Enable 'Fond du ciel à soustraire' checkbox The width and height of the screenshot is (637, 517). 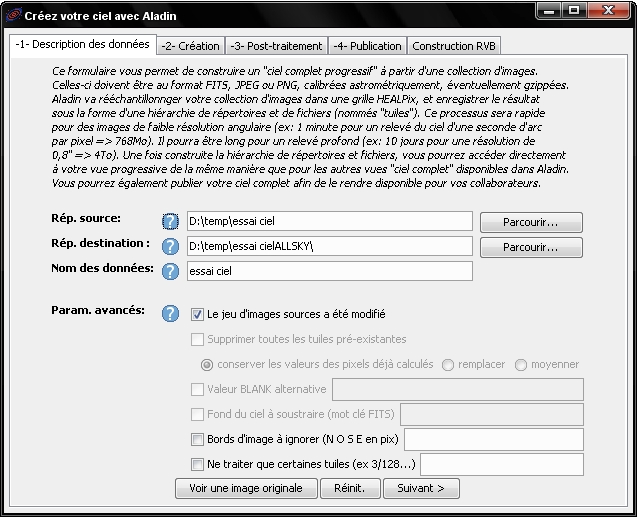tap(197, 415)
